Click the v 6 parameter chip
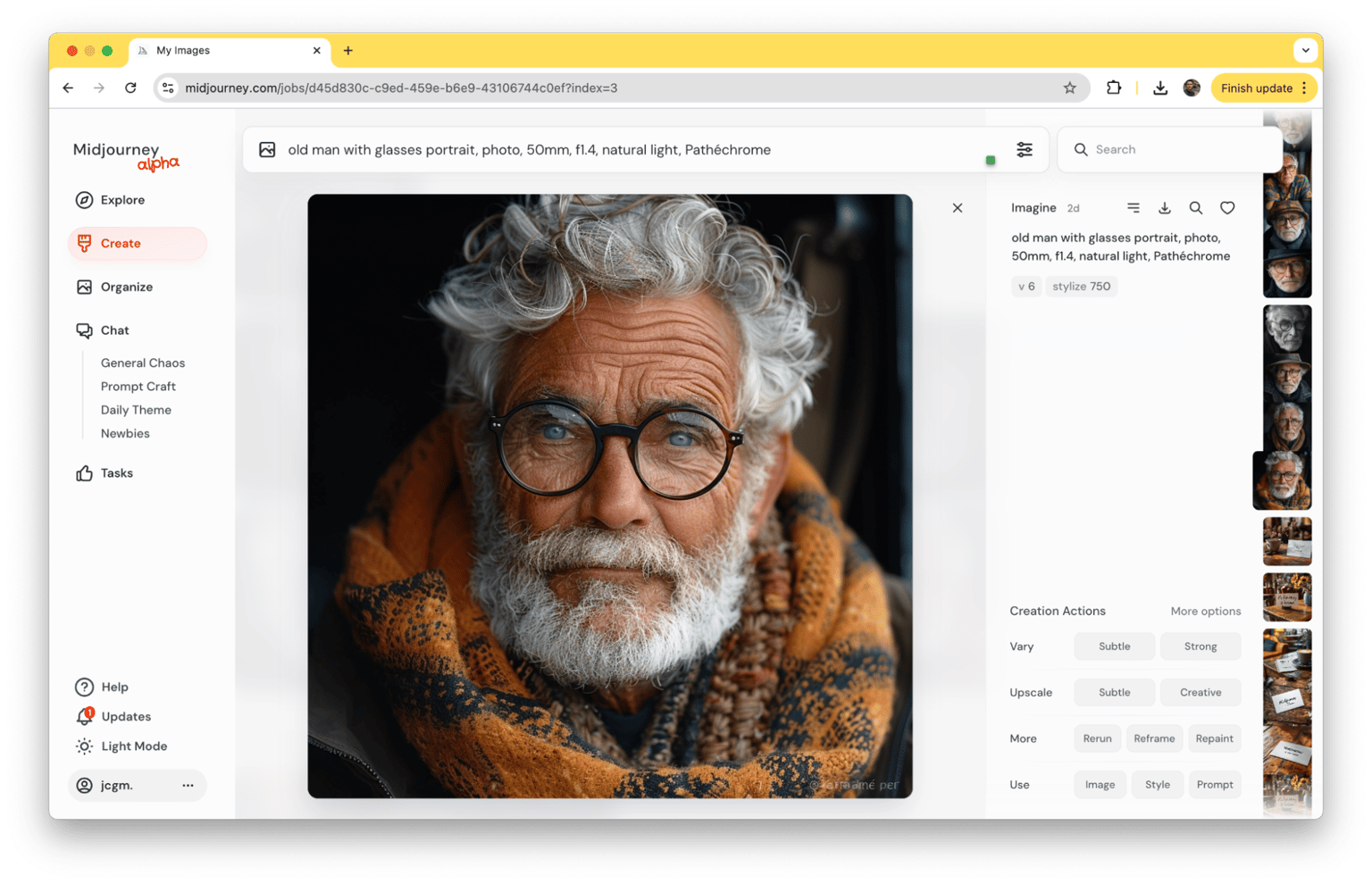Image resolution: width=1372 pixels, height=884 pixels. pyautogui.click(x=1026, y=287)
